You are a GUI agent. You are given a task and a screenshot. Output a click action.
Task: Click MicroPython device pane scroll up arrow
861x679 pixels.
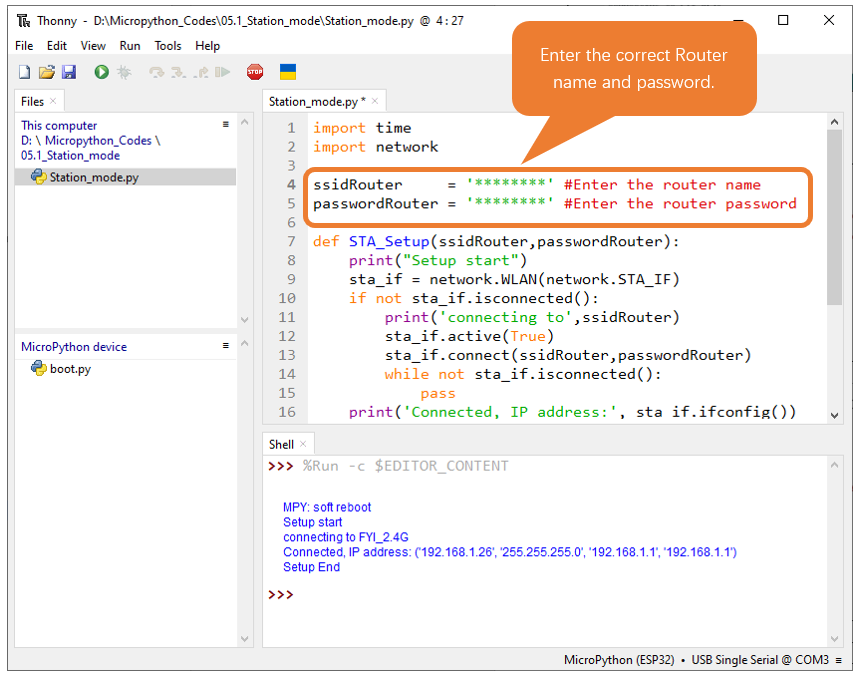(x=245, y=344)
